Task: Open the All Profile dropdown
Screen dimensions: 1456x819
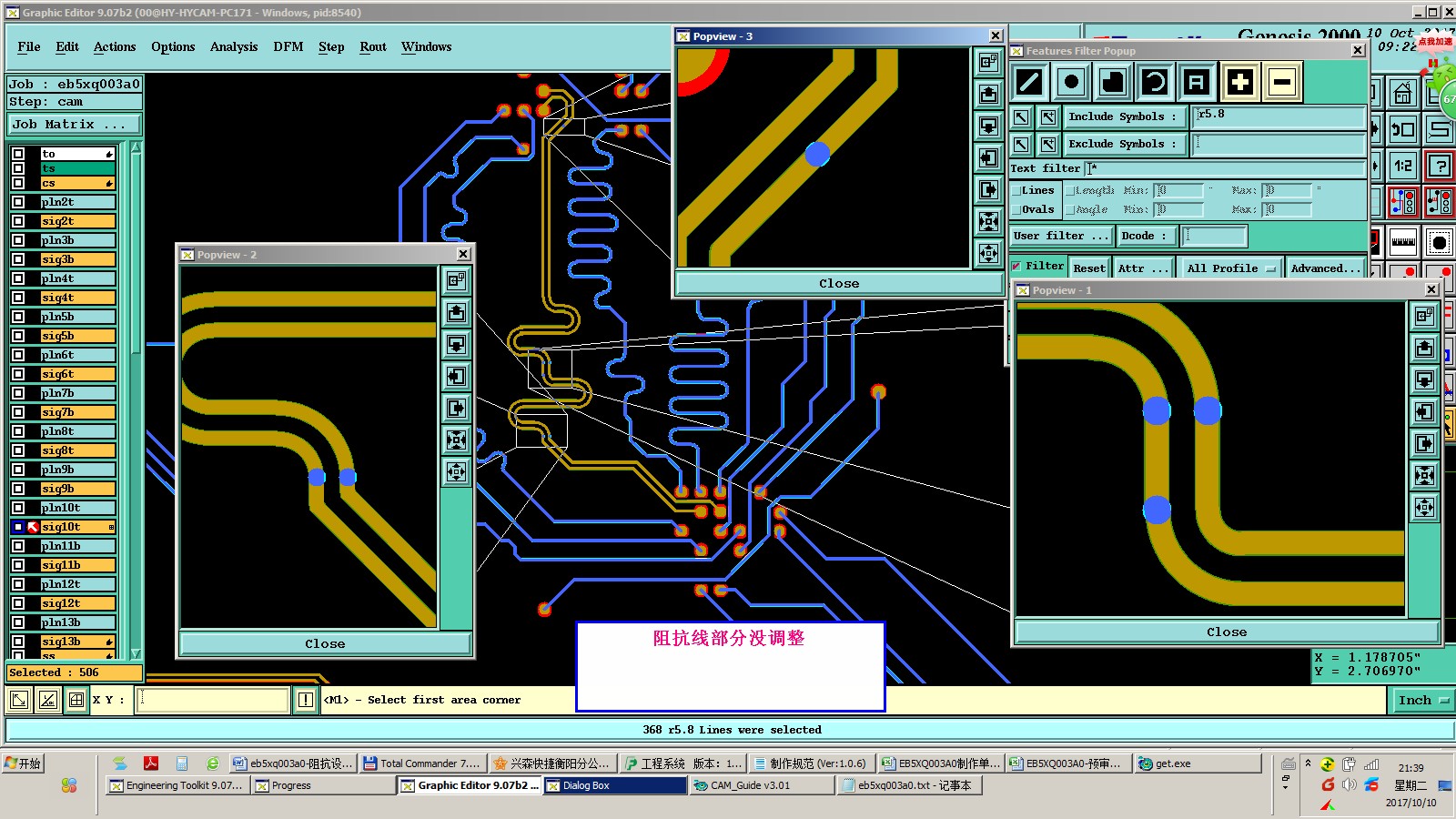Action: [1231, 268]
